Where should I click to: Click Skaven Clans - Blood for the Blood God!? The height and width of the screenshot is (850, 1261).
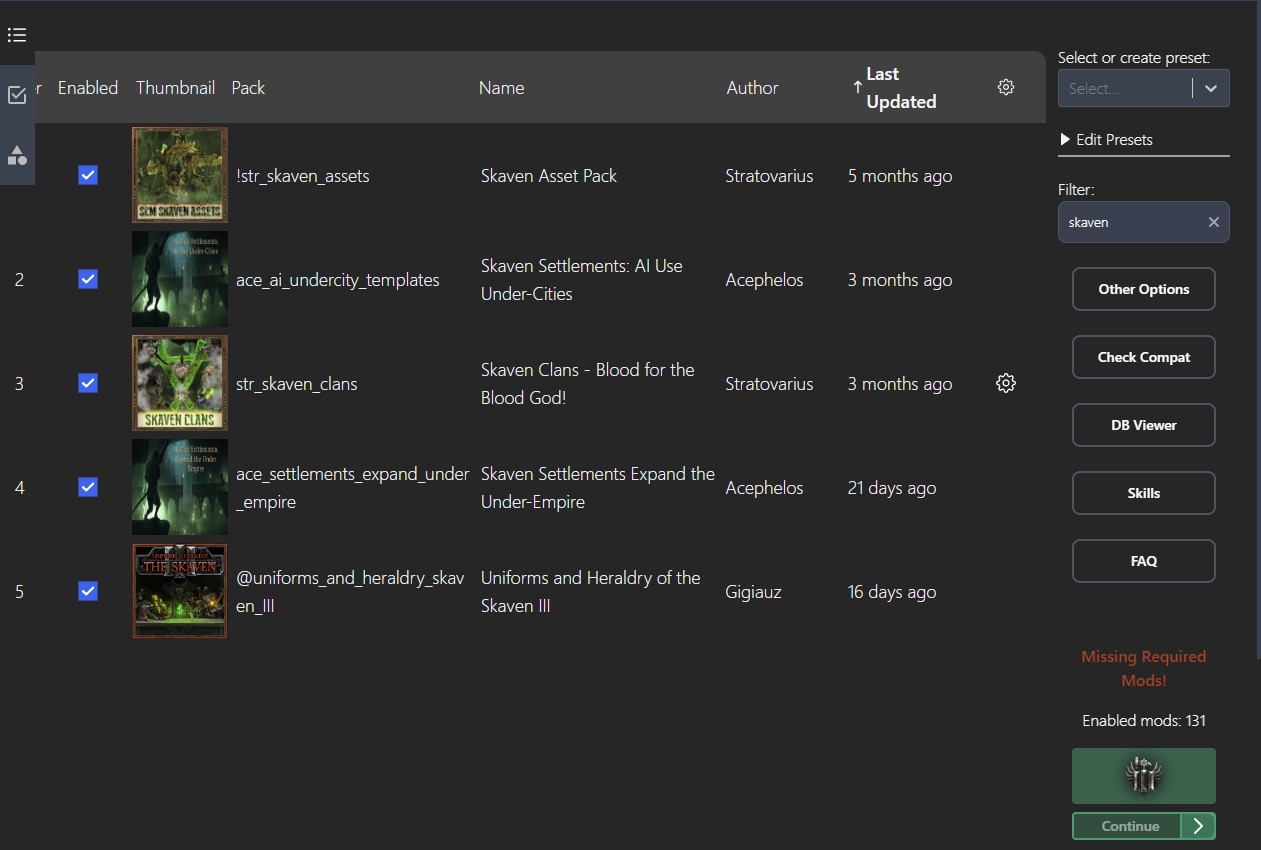pos(588,384)
